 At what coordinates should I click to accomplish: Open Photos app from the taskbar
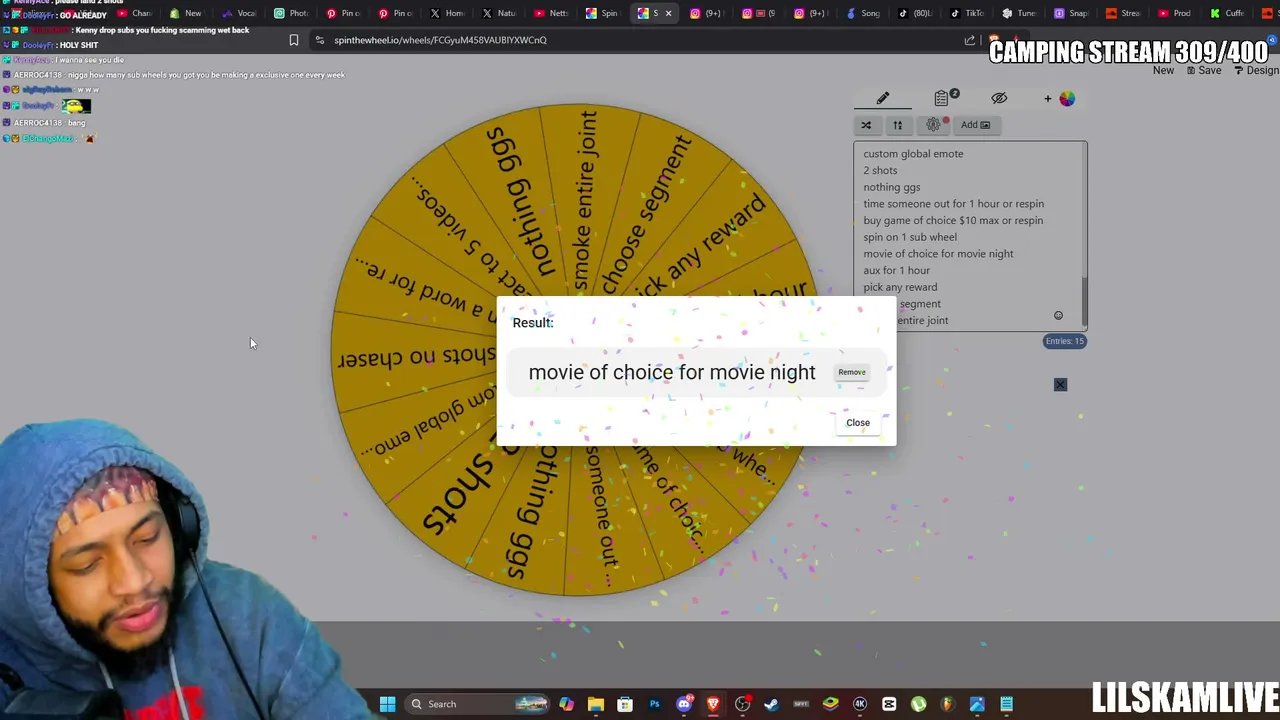977,704
